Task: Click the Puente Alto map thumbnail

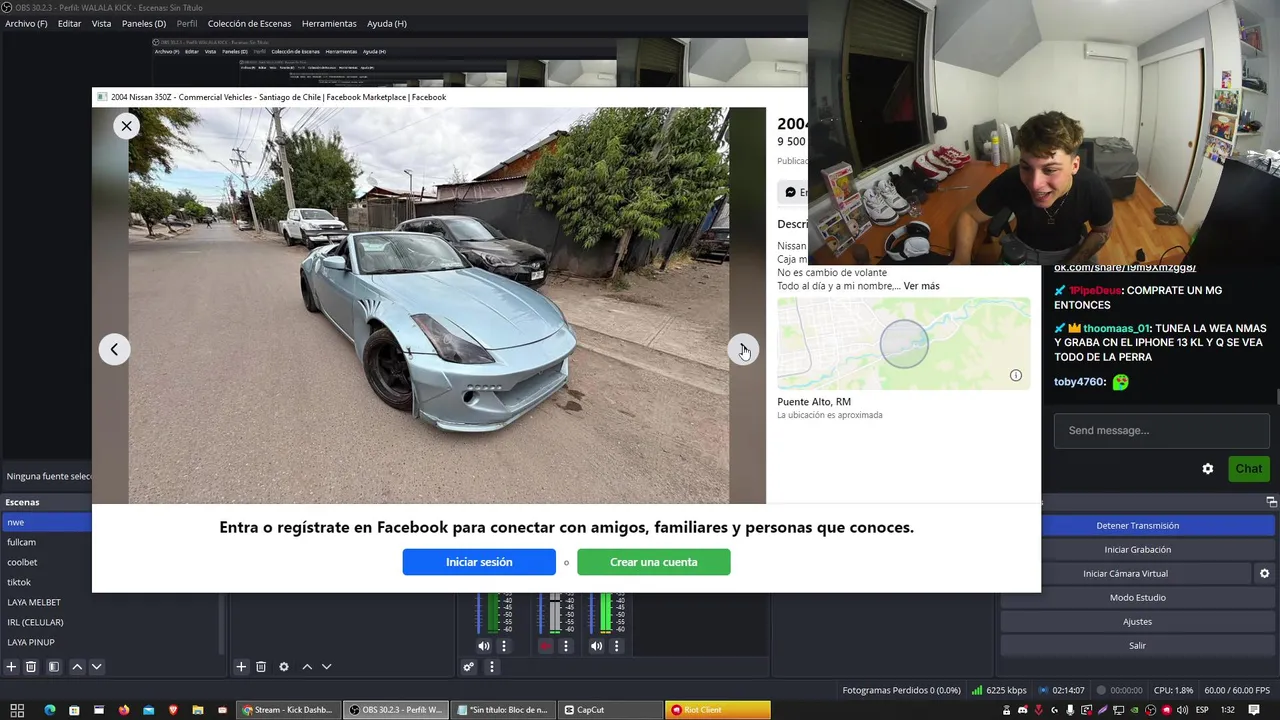Action: tap(903, 343)
